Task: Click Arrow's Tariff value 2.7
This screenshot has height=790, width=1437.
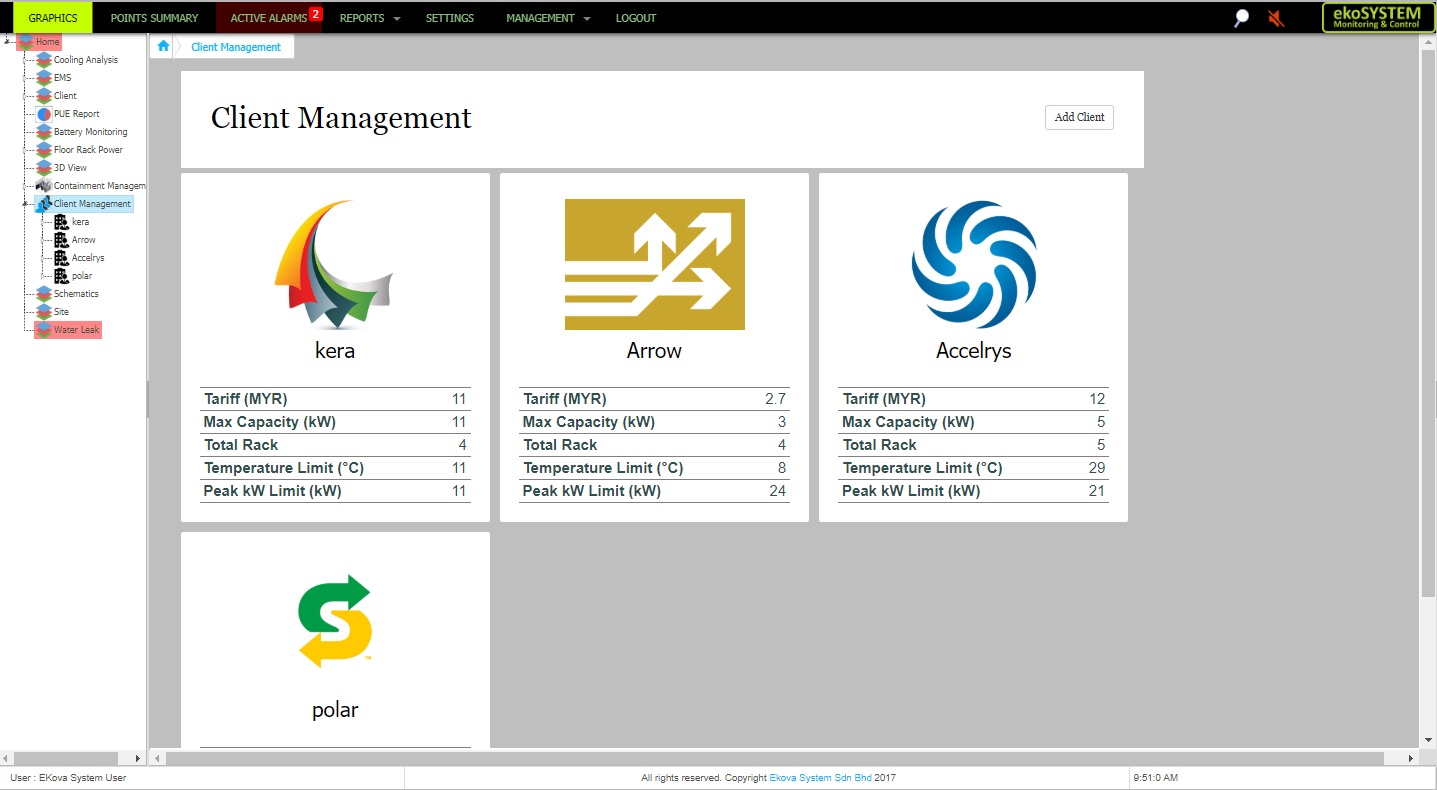Action: pyautogui.click(x=775, y=399)
